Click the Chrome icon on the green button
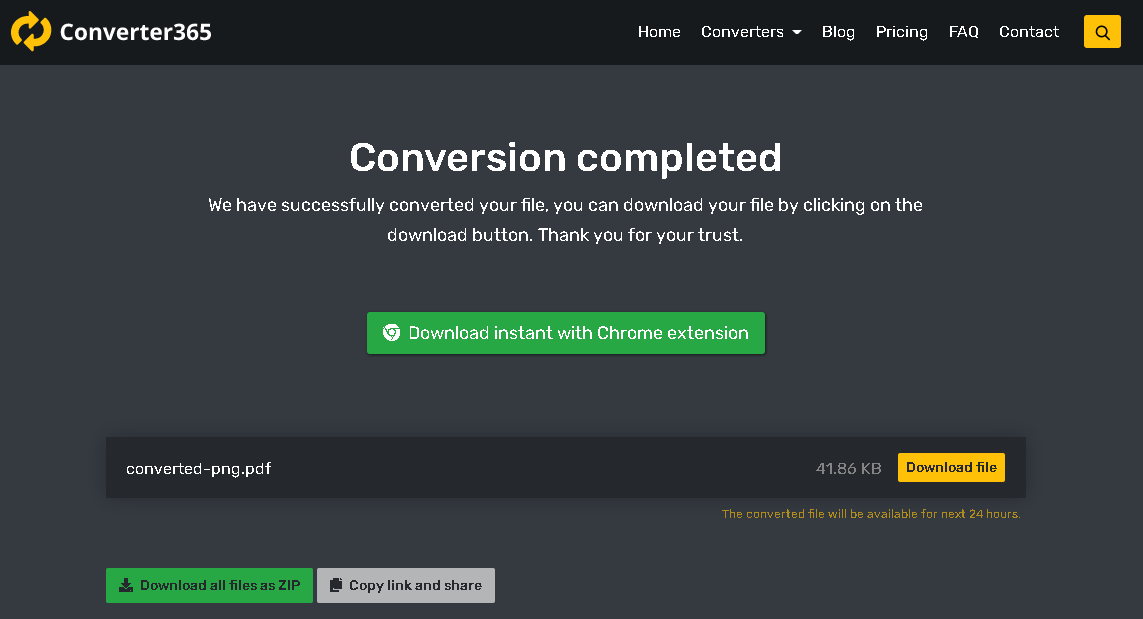Image resolution: width=1143 pixels, height=619 pixels. [392, 333]
